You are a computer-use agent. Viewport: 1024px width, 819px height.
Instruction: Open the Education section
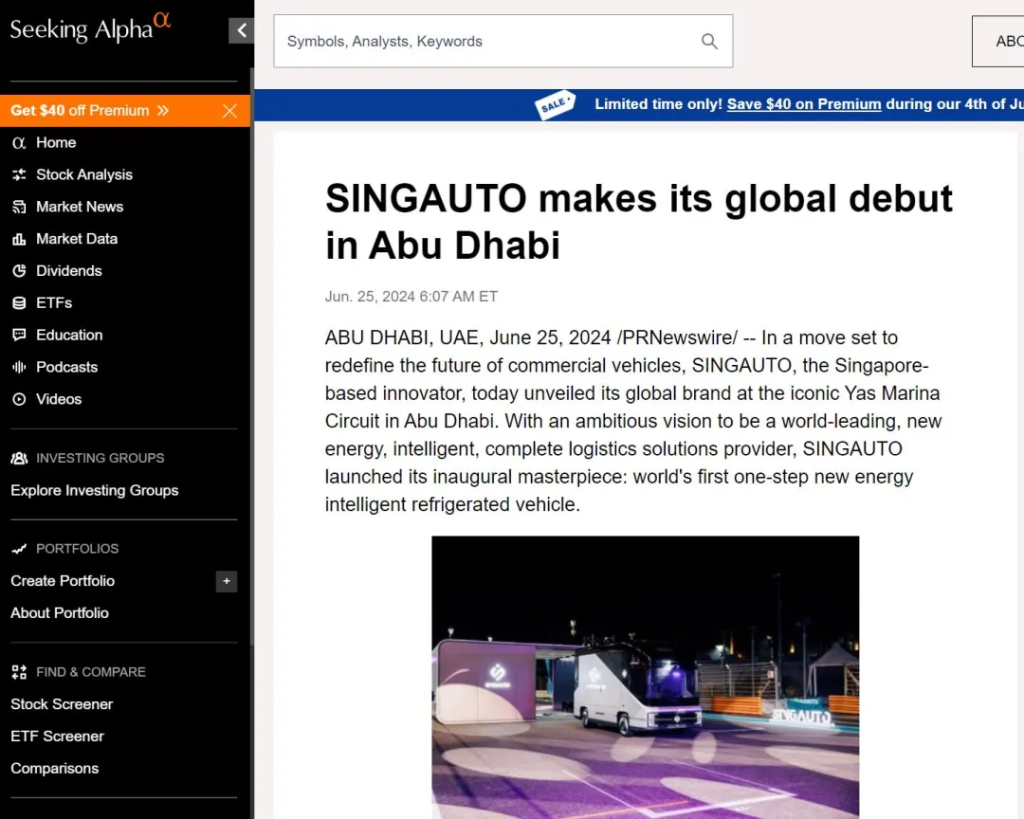click(x=69, y=335)
